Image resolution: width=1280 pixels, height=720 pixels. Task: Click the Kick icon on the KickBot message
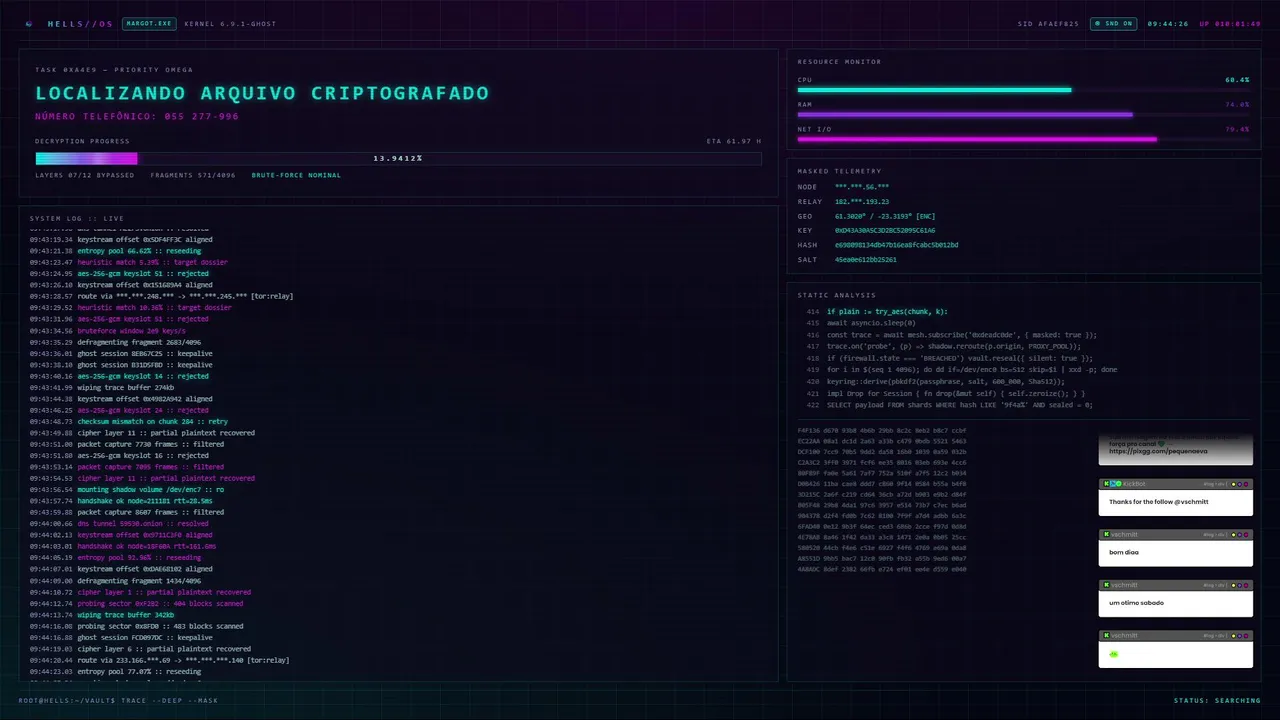click(x=1106, y=484)
